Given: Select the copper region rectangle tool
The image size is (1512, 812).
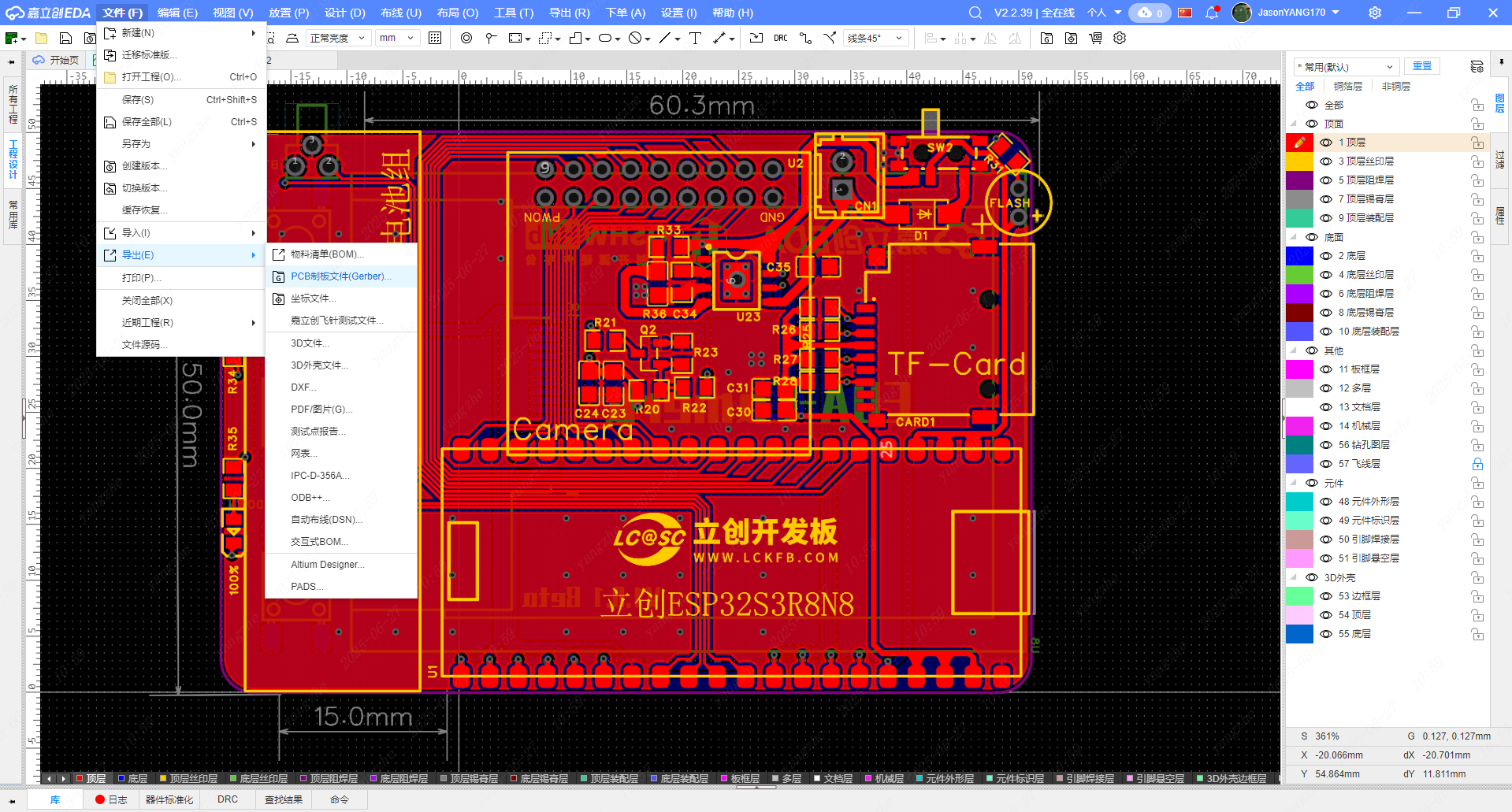Looking at the screenshot, I should coord(515,38).
